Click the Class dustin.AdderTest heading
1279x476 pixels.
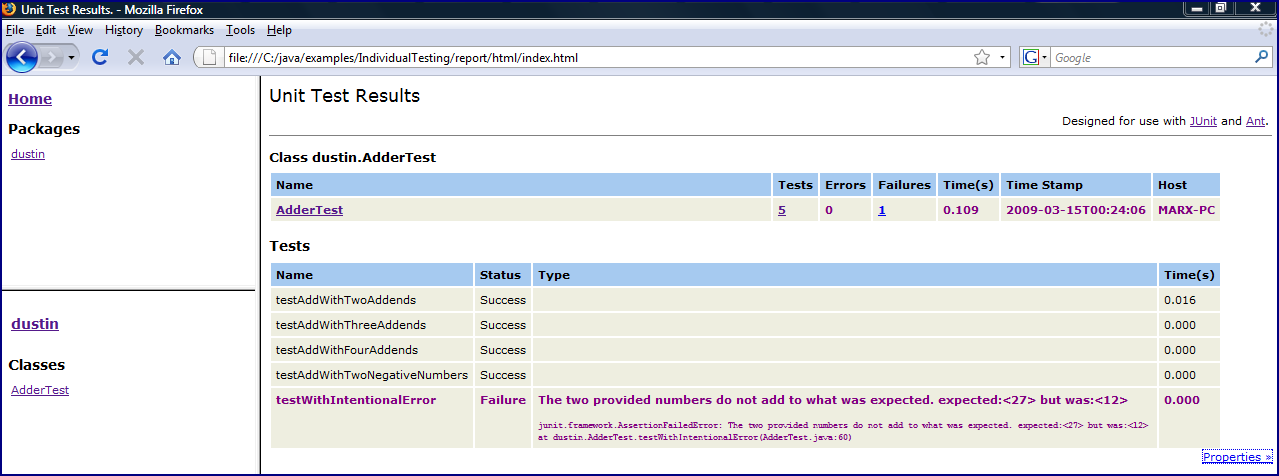(353, 157)
